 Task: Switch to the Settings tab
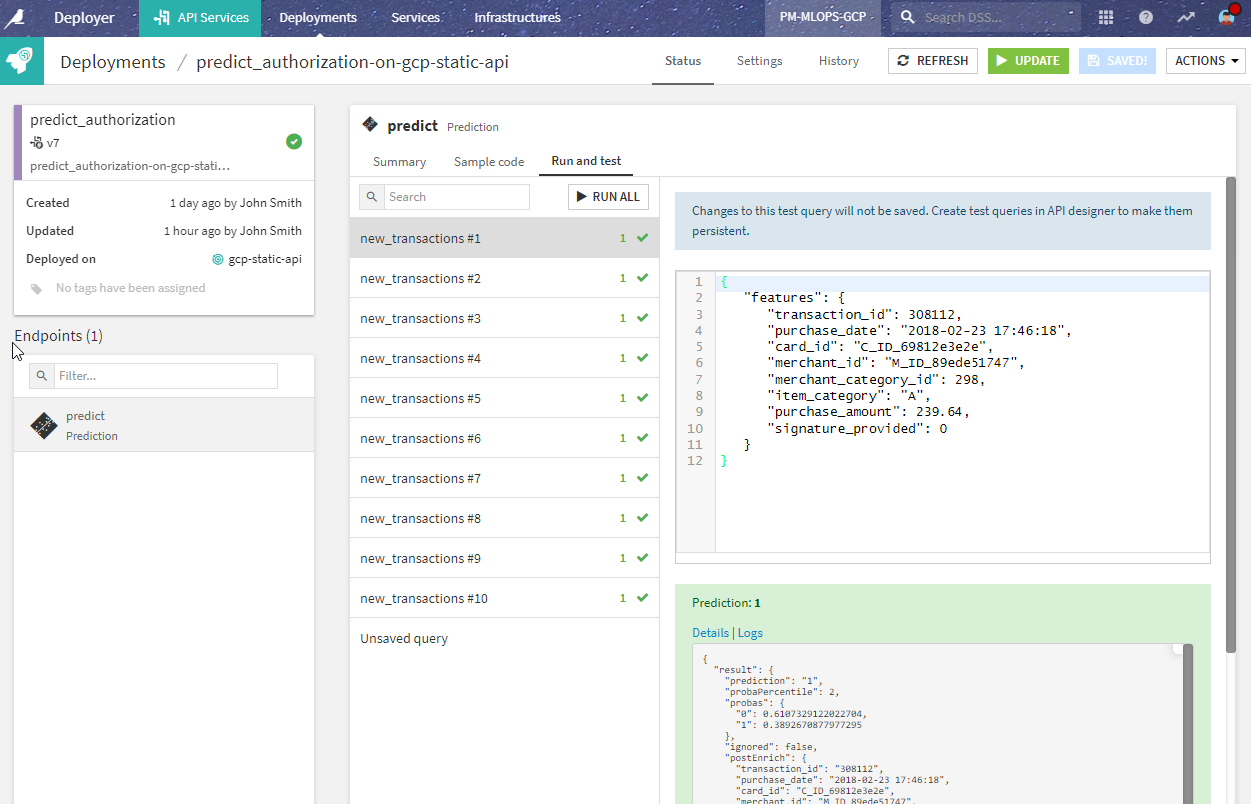759,61
